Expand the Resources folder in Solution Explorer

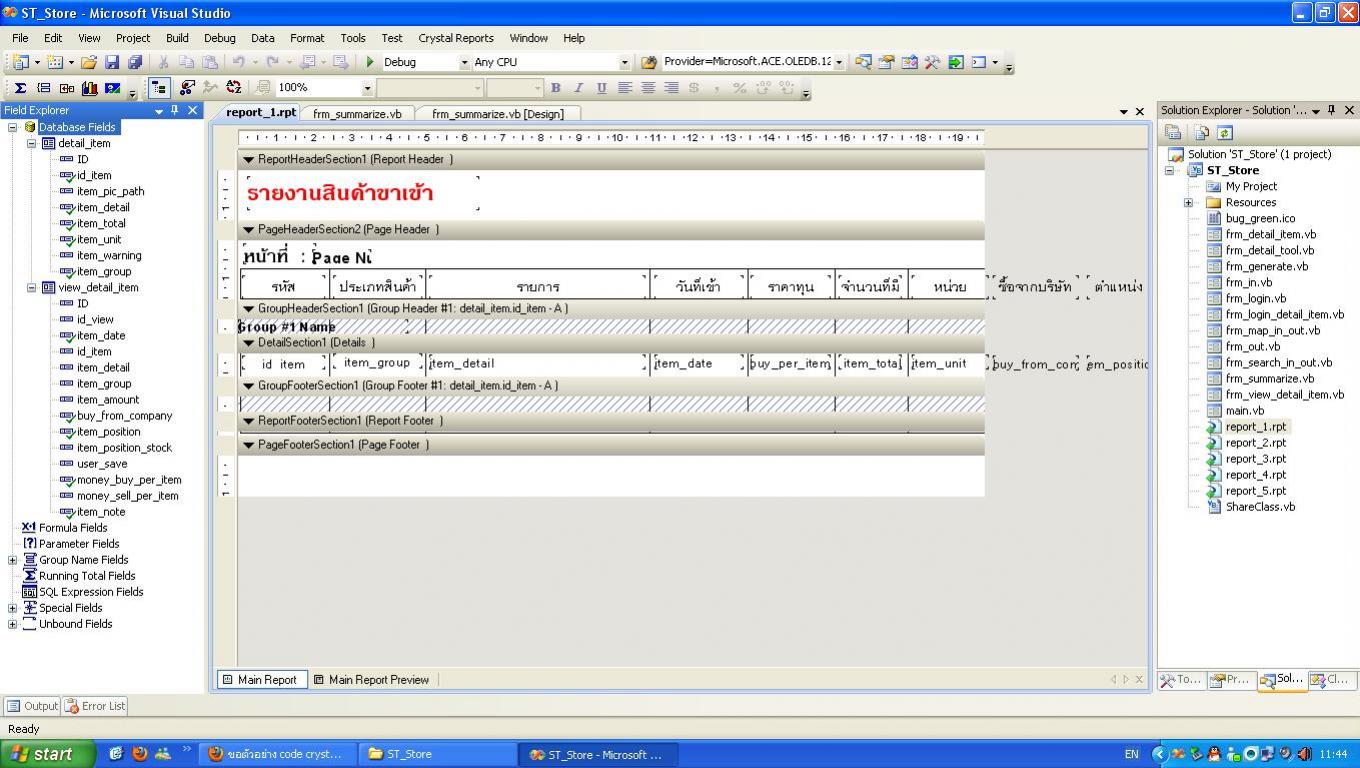pyautogui.click(x=1188, y=203)
